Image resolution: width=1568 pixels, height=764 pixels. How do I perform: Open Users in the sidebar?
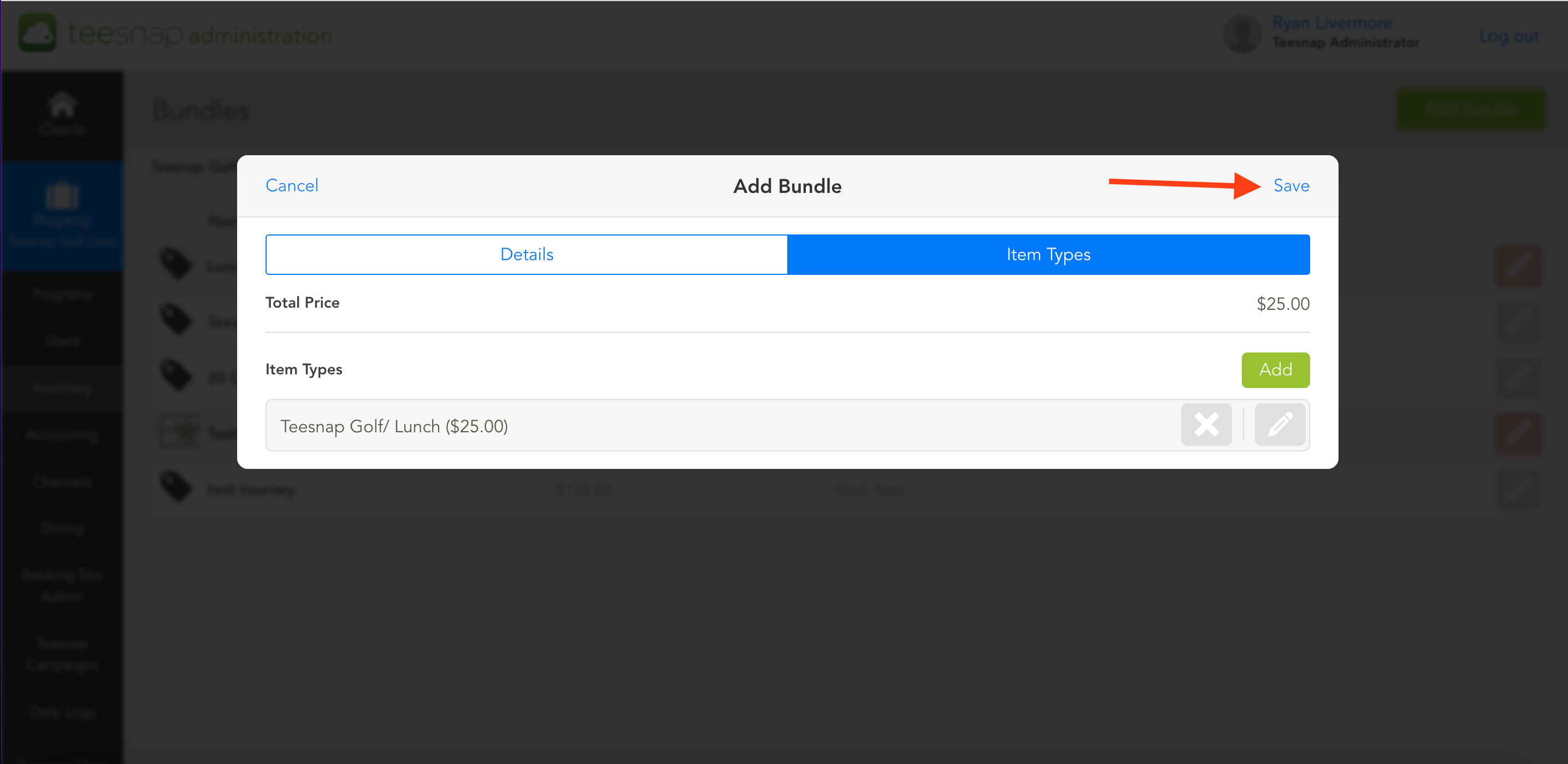(x=62, y=341)
